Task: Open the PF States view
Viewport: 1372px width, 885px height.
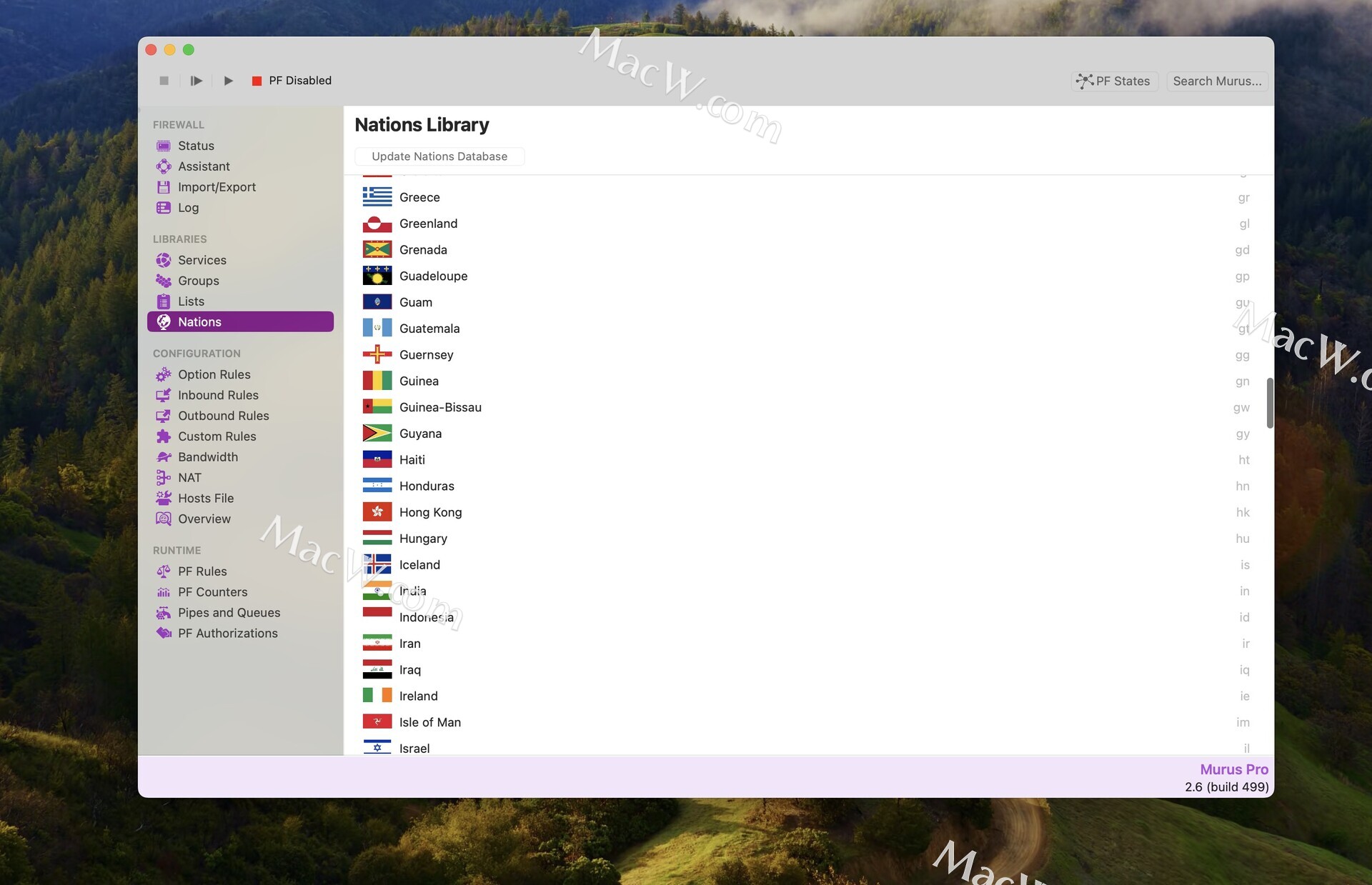Action: (x=1113, y=81)
